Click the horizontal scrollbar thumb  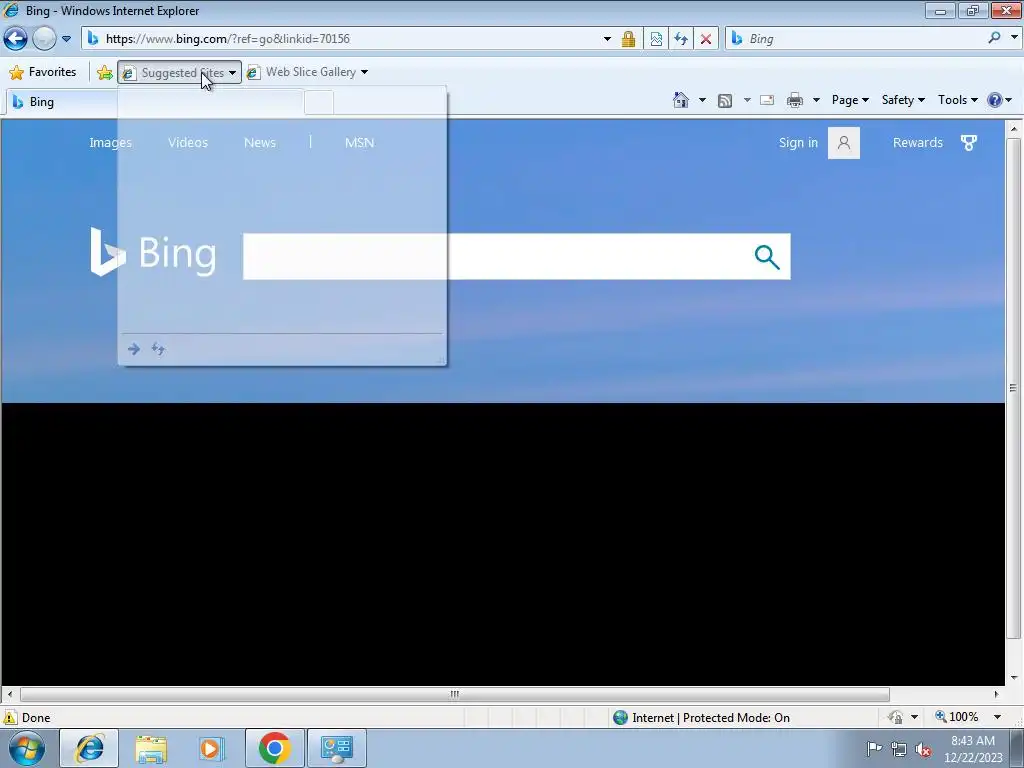pyautogui.click(x=455, y=694)
